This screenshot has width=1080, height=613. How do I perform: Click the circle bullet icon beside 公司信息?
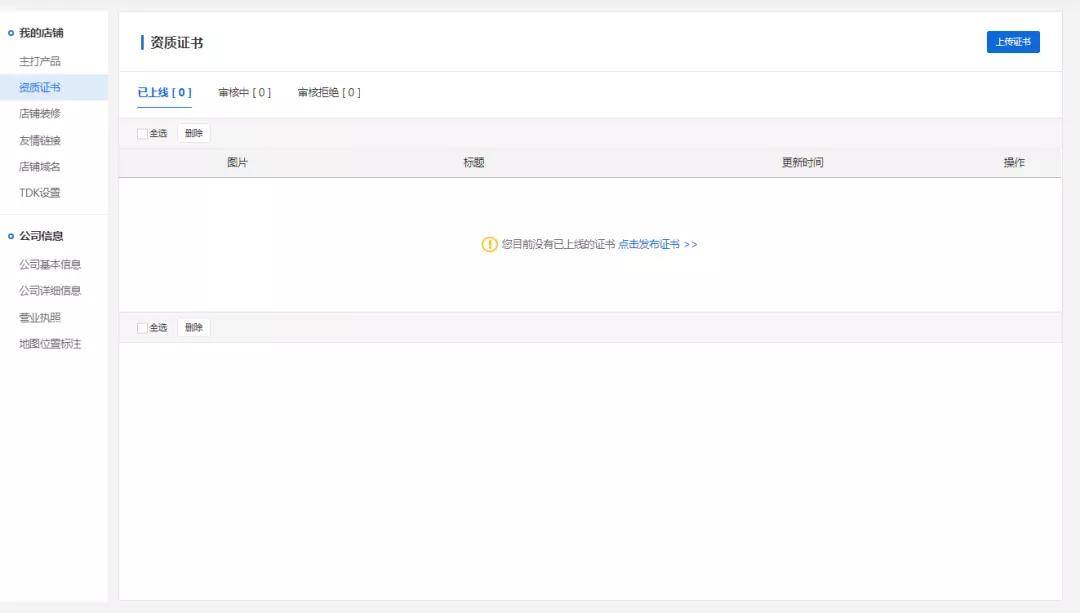coord(11,236)
